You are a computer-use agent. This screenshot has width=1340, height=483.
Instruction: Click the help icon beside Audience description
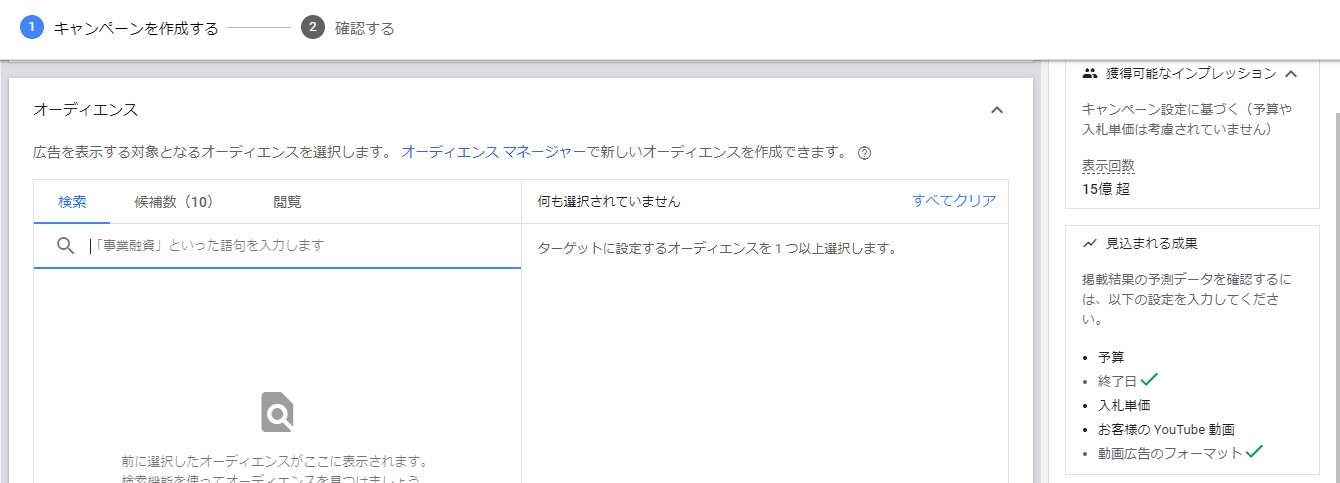(x=865, y=153)
